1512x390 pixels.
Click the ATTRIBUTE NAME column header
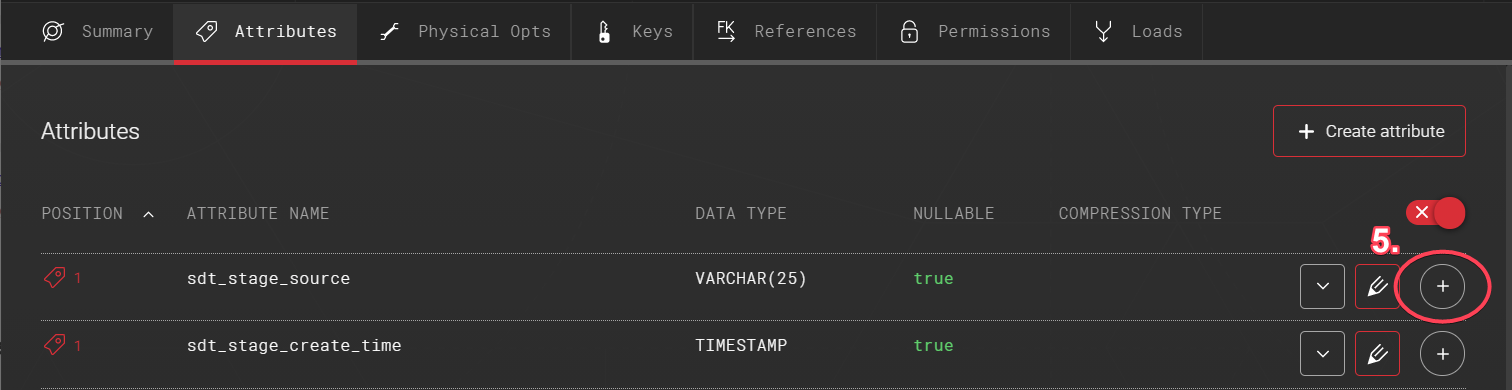pos(258,214)
